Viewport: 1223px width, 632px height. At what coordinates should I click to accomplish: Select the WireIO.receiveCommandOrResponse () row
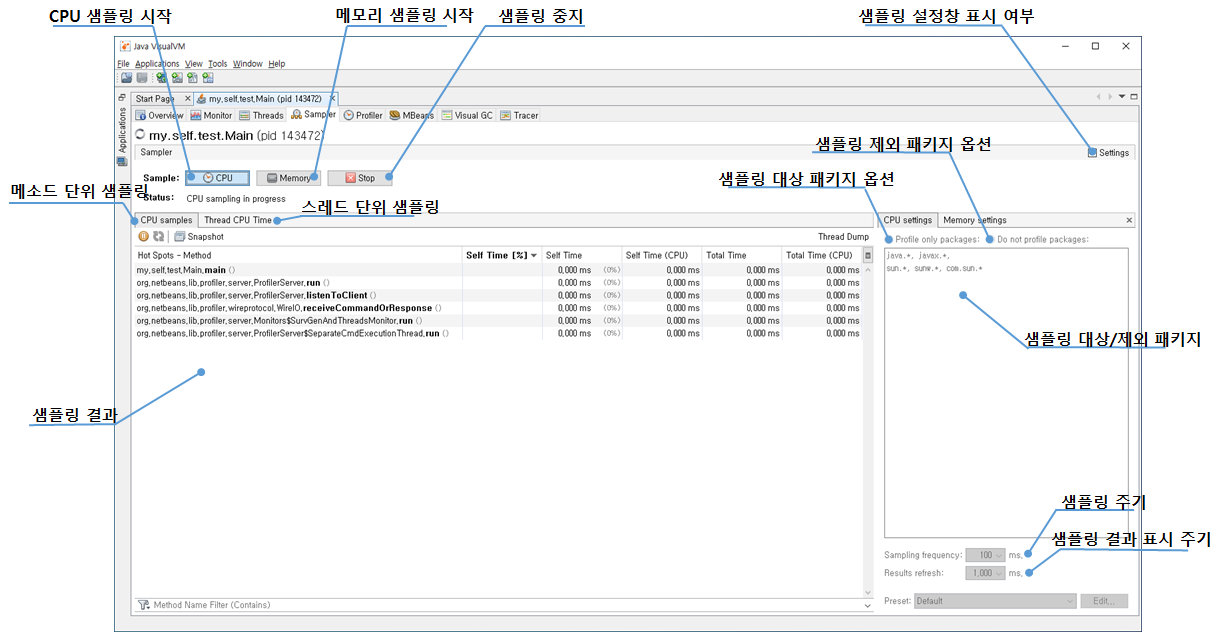click(x=497, y=308)
